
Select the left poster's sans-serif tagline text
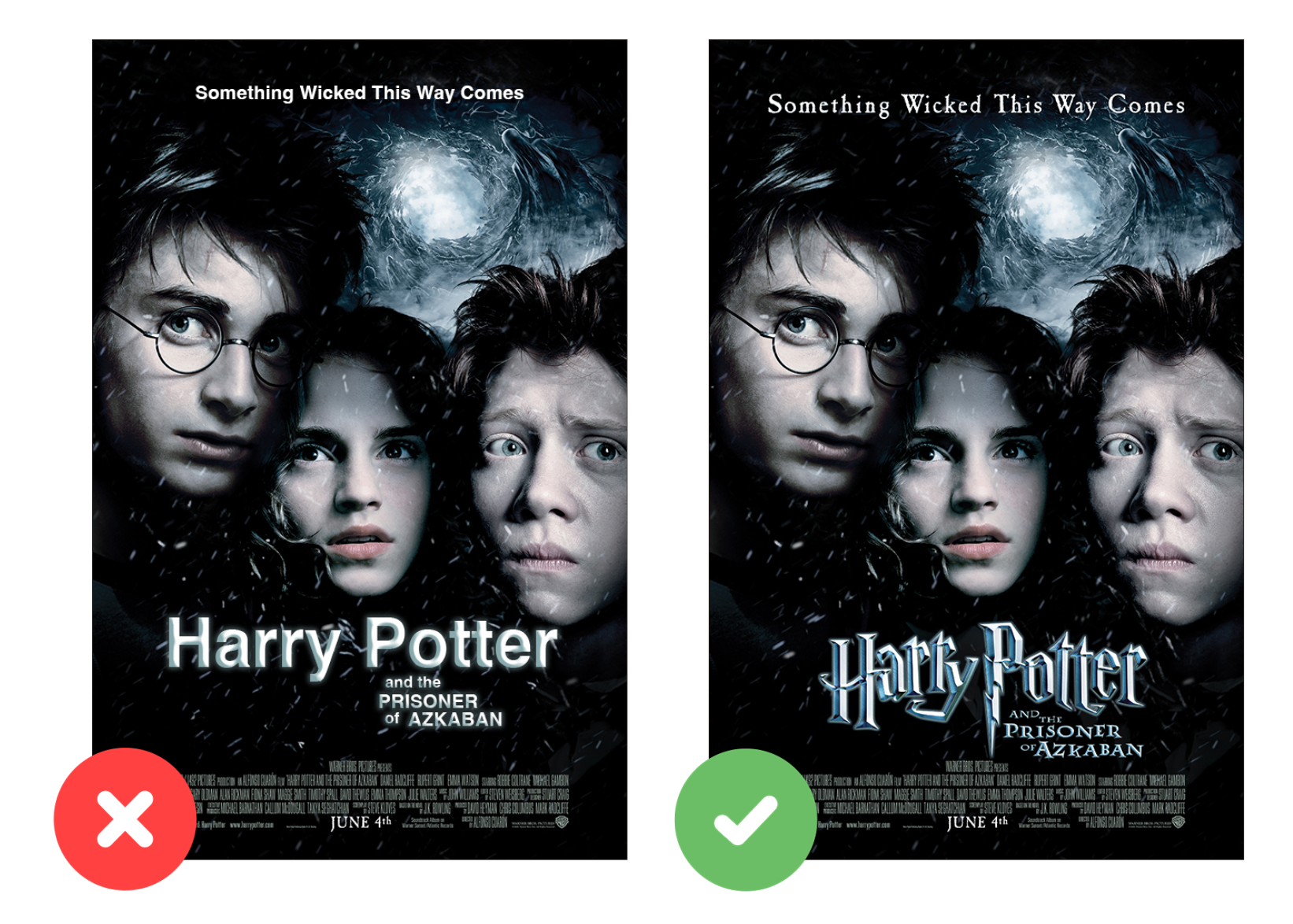(359, 93)
